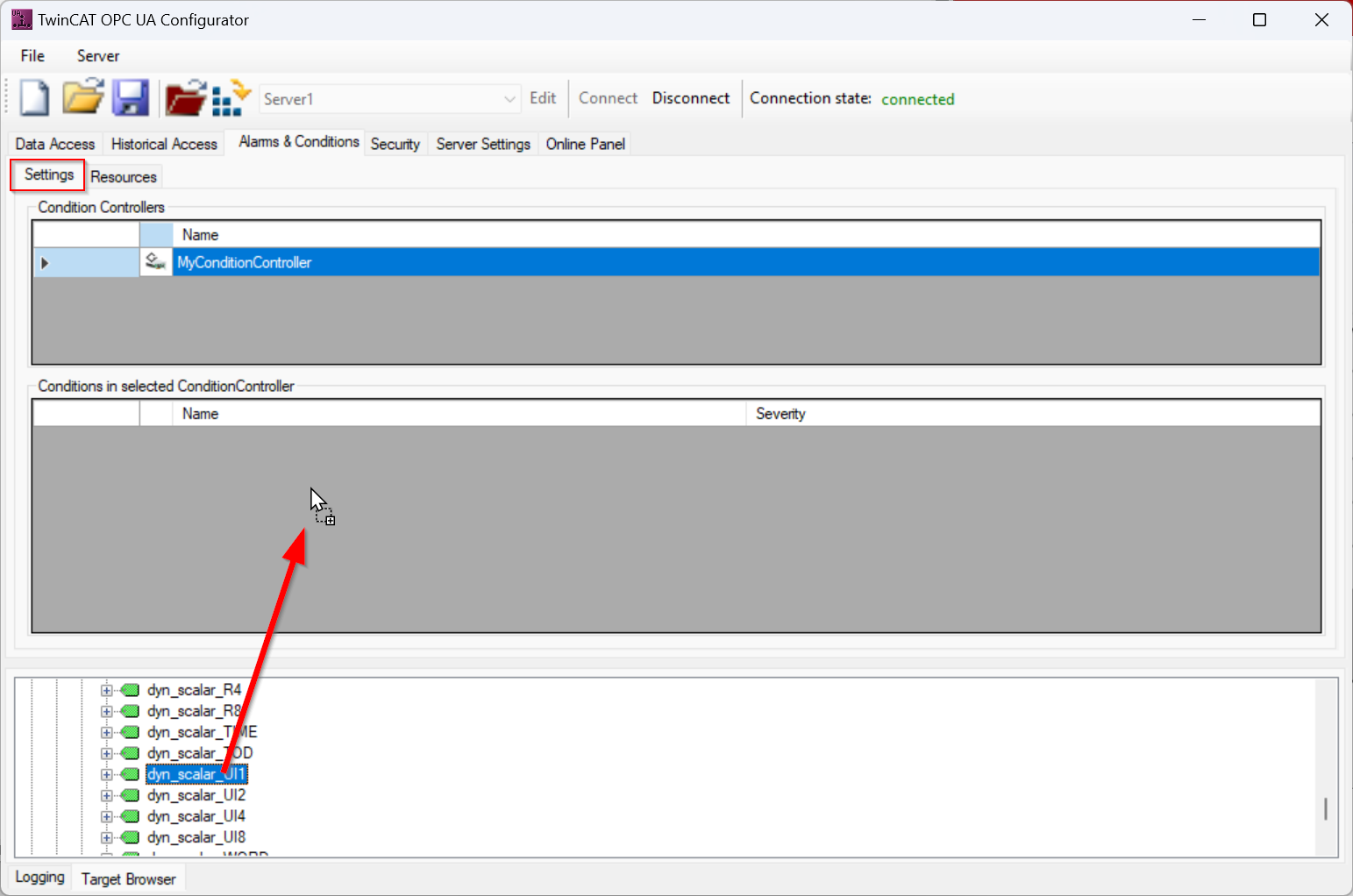The image size is (1353, 896).
Task: Select the Alarms & Conditions tab
Action: [x=299, y=141]
